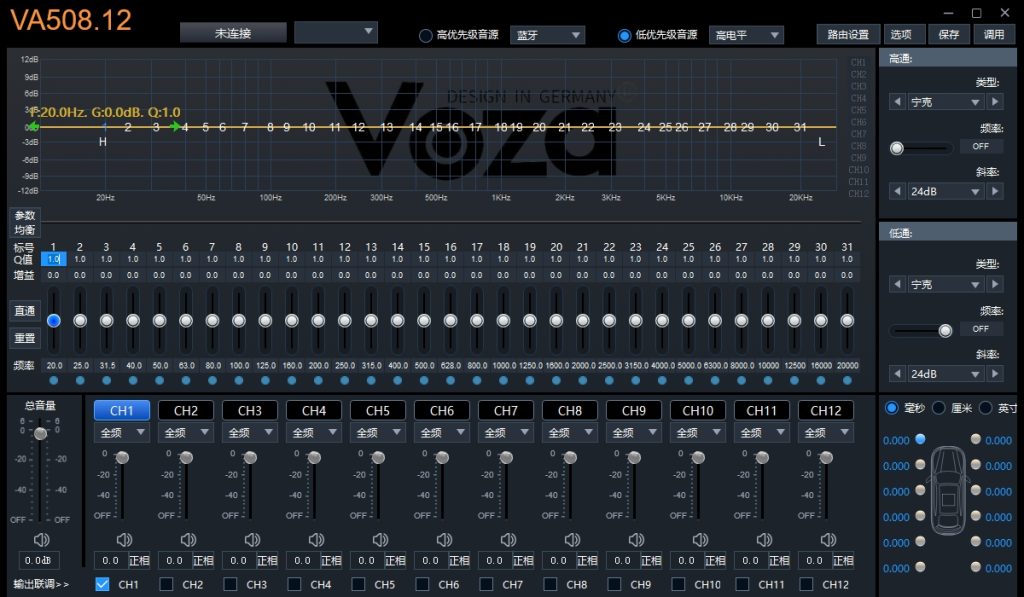Uncheck CH1 output link checkbox

[x=102, y=584]
